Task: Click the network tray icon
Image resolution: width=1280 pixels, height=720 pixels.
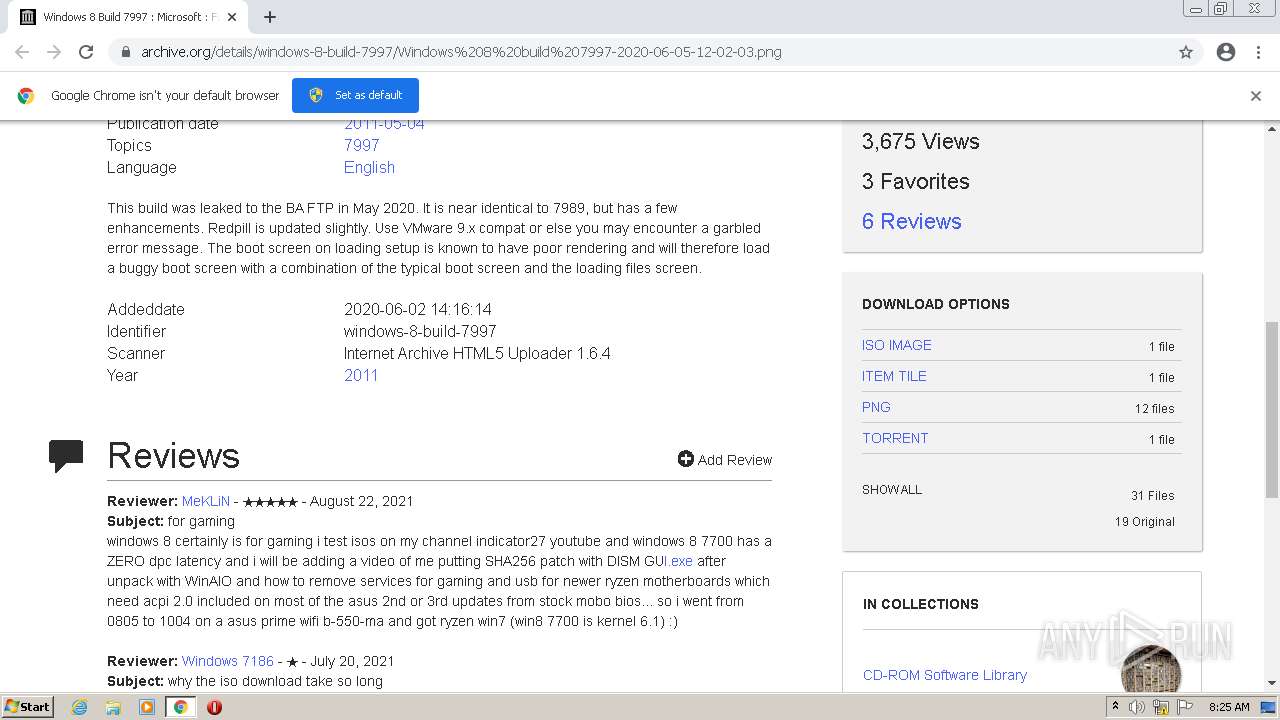Action: [1161, 707]
